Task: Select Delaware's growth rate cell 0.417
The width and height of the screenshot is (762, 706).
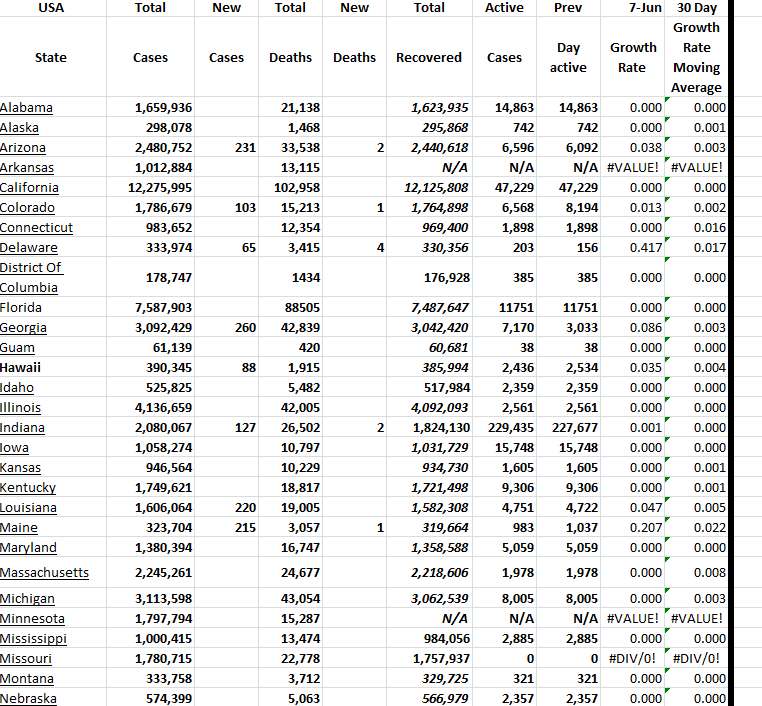Action: click(633, 248)
